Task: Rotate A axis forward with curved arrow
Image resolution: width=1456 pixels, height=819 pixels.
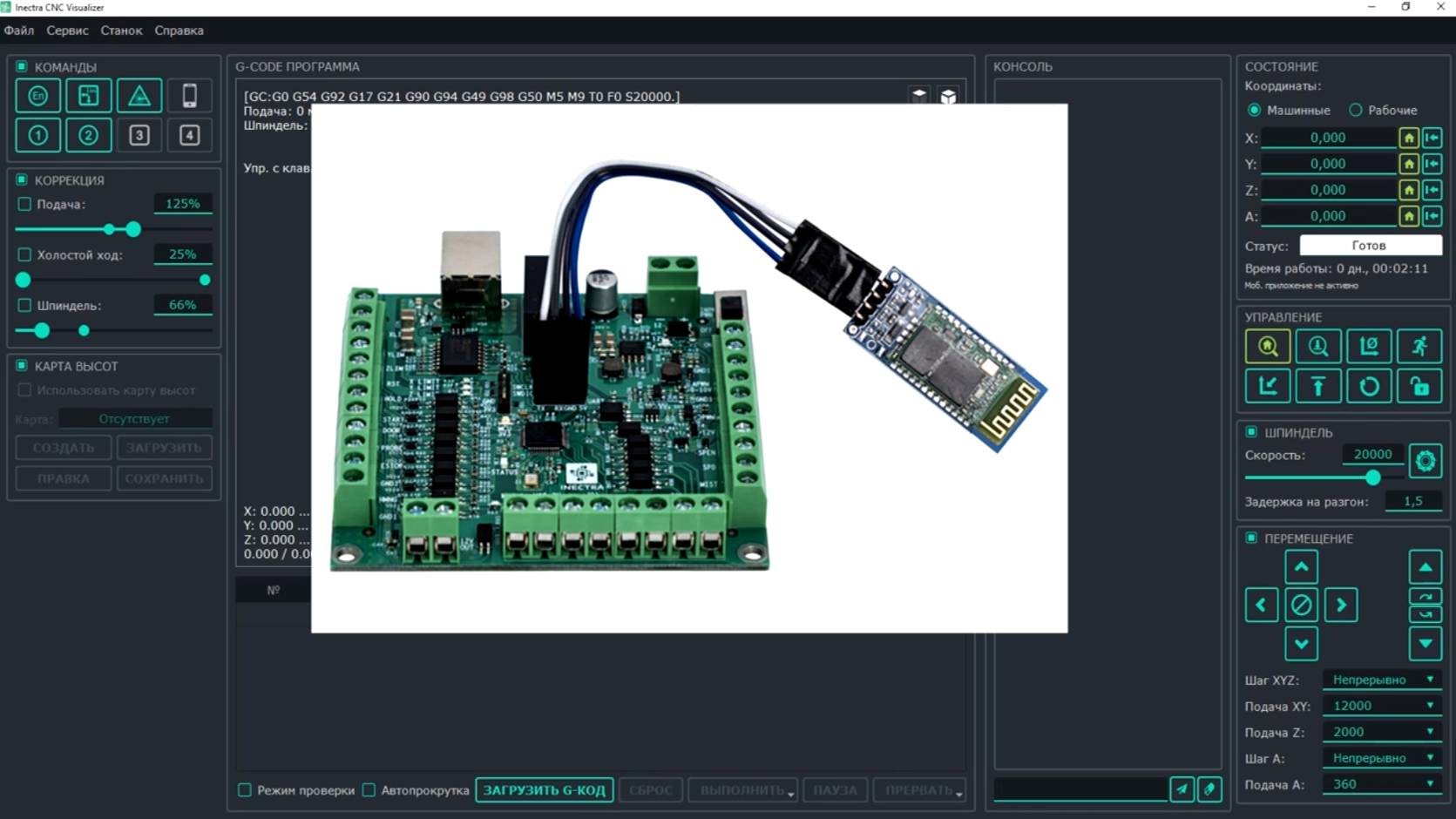Action: click(x=1426, y=597)
